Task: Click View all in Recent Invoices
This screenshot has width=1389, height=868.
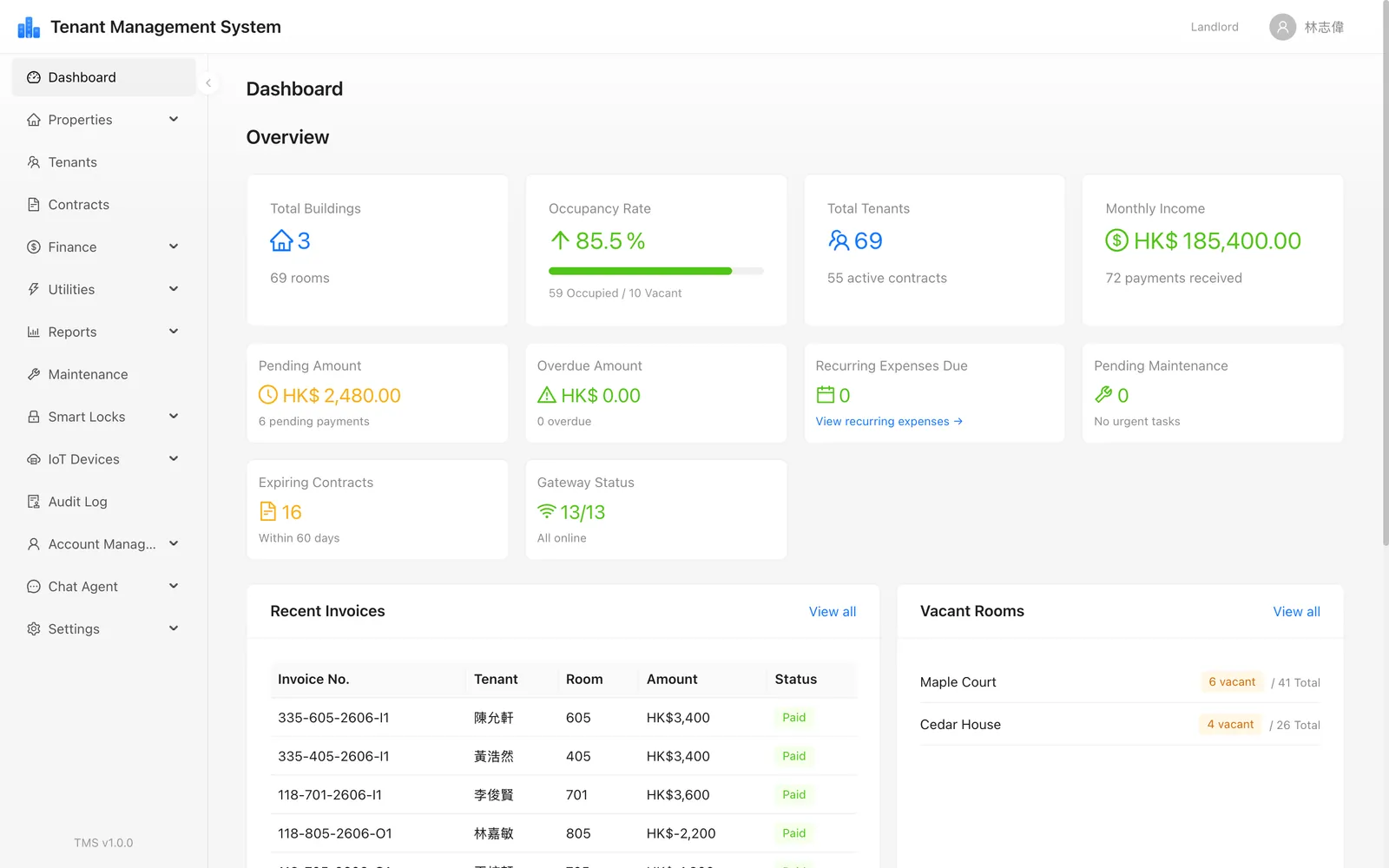Action: (x=833, y=612)
